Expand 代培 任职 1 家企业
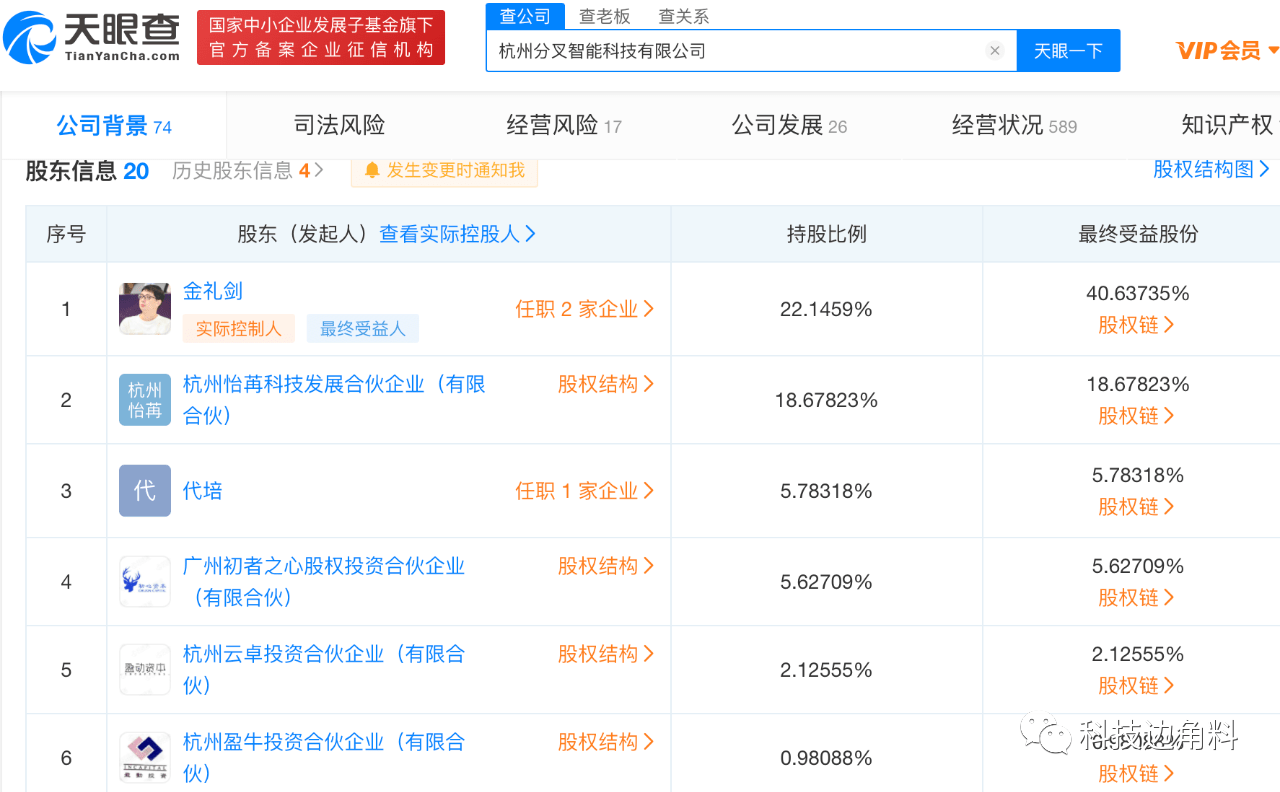 pyautogui.click(x=584, y=491)
